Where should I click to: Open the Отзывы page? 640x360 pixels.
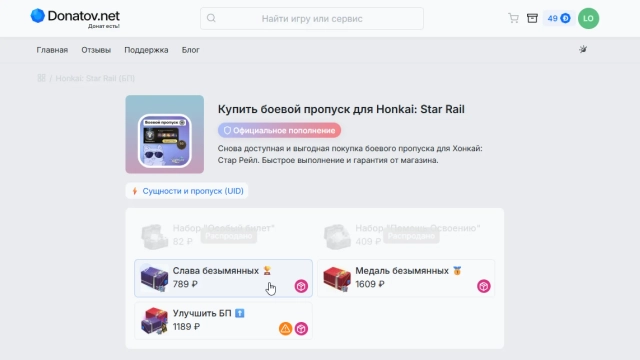click(96, 50)
